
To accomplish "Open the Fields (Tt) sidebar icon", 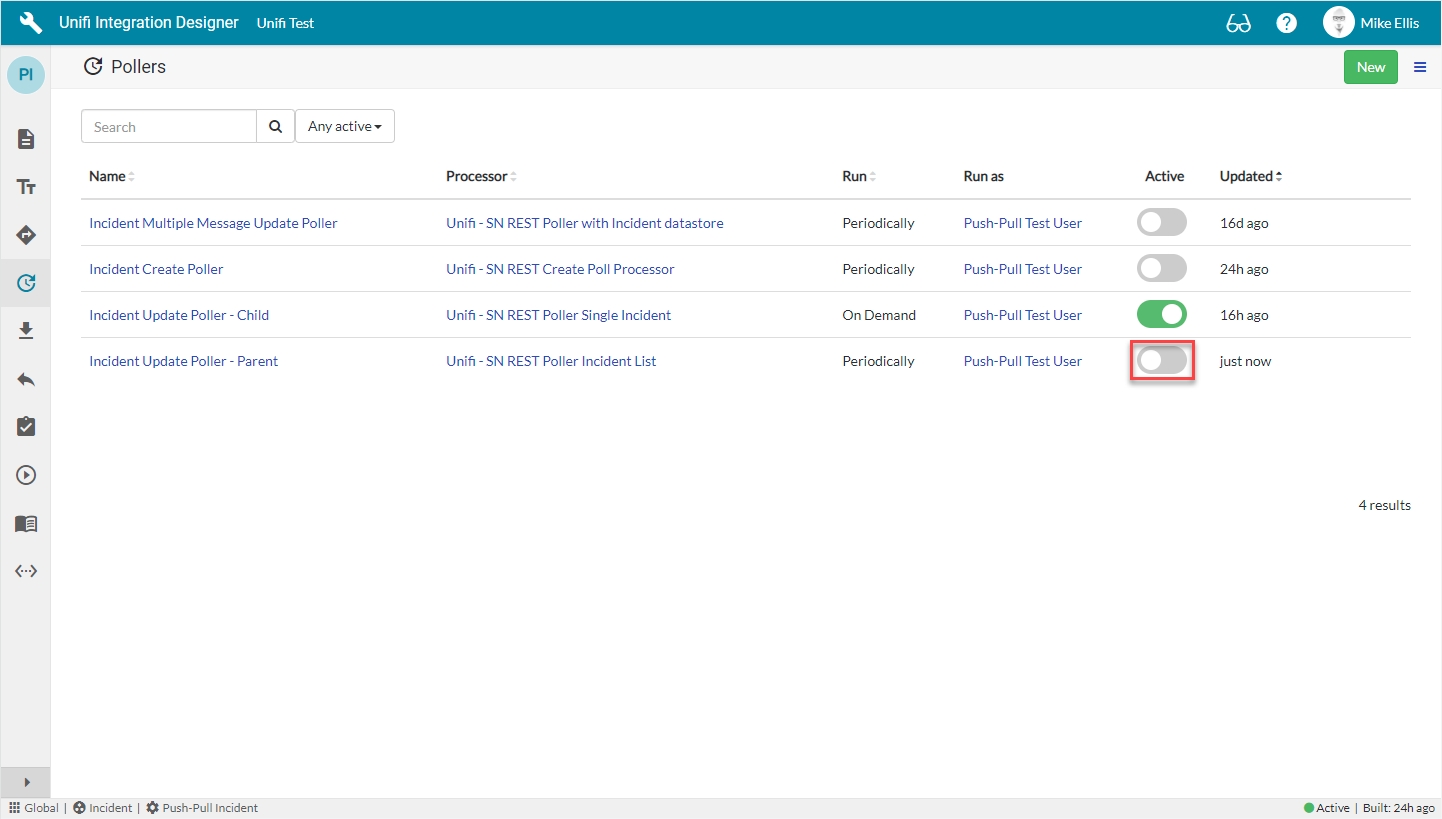I will point(26,187).
